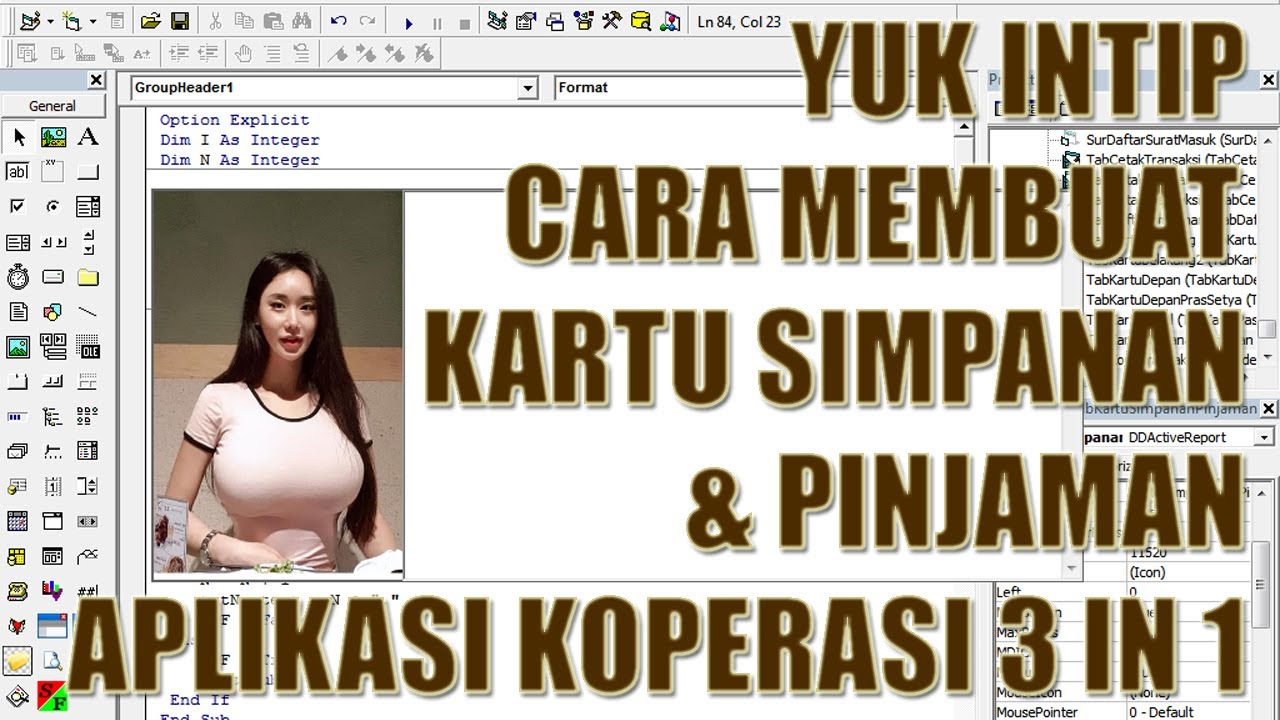Select the Line control in toolbox

click(88, 312)
